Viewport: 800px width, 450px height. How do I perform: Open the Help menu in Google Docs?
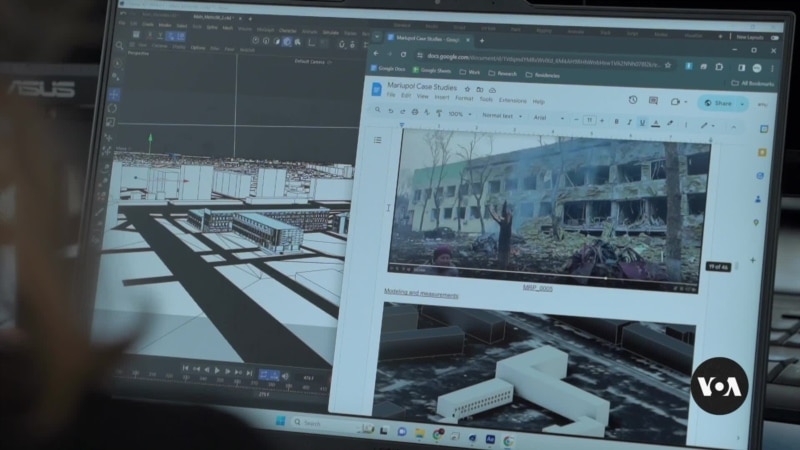pyautogui.click(x=539, y=101)
